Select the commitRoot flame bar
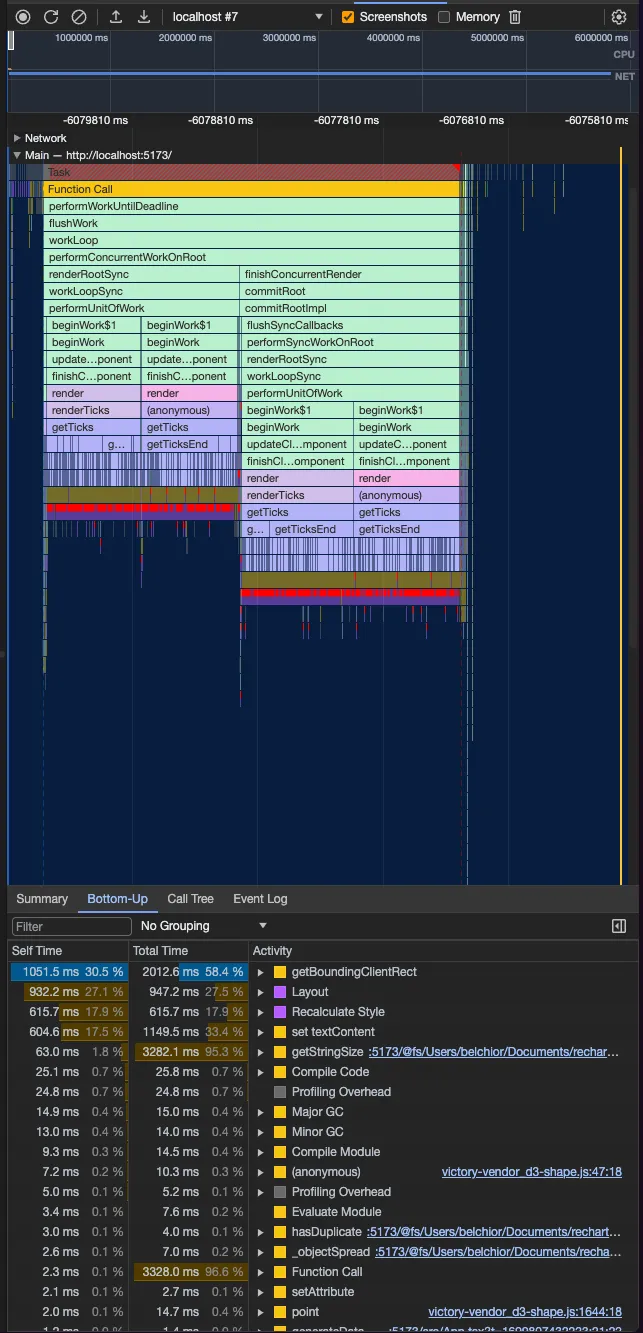The image size is (643, 1333). (x=350, y=291)
